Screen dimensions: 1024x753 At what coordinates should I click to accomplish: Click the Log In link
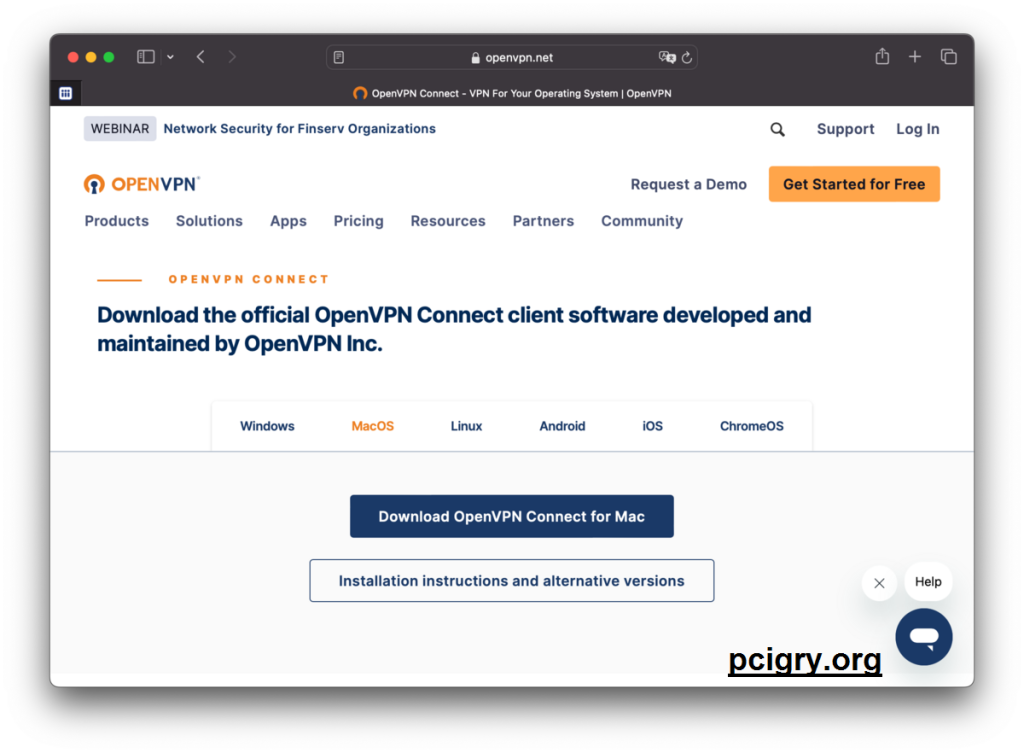pos(918,129)
